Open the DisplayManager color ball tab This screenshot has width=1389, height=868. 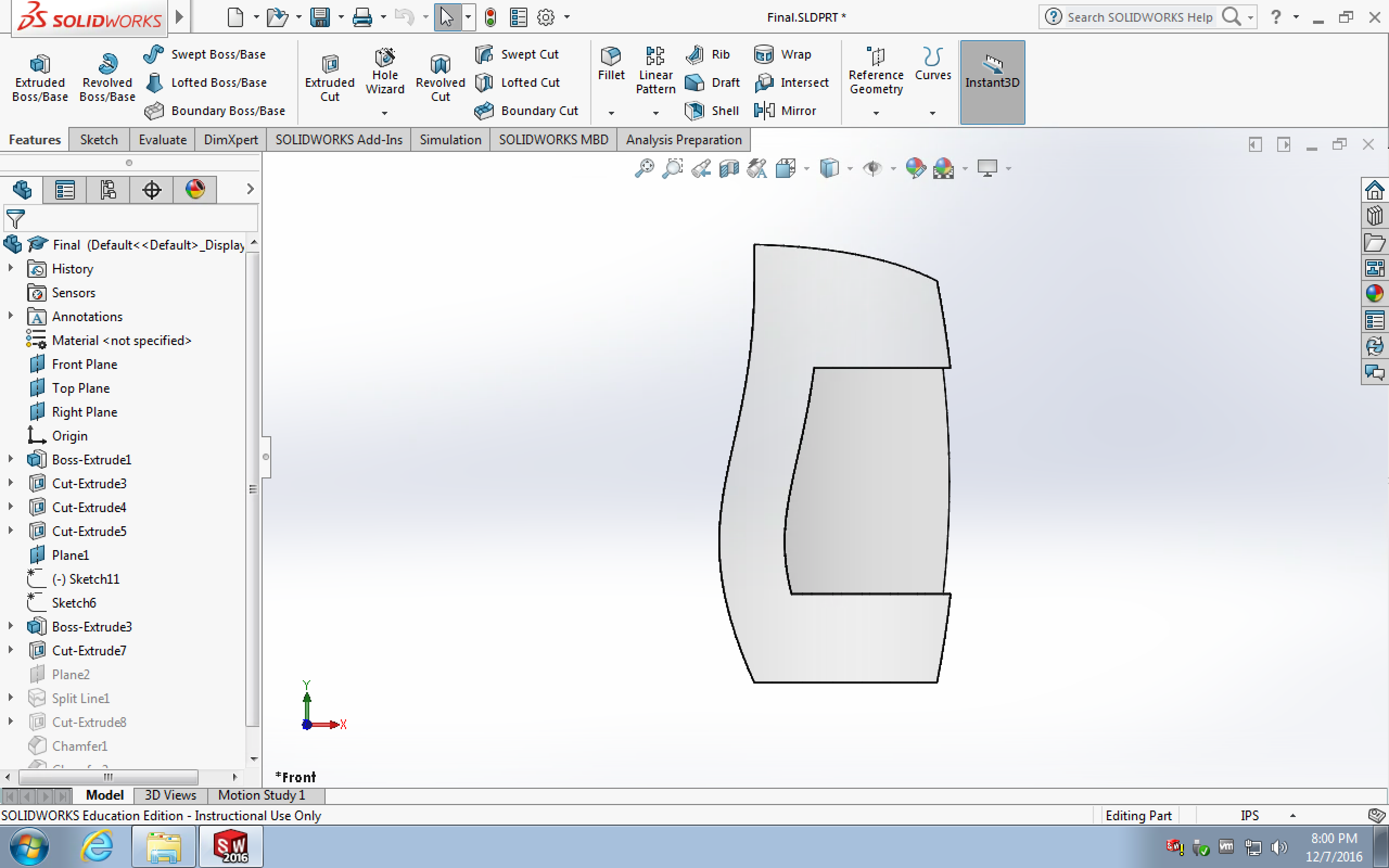pos(195,189)
